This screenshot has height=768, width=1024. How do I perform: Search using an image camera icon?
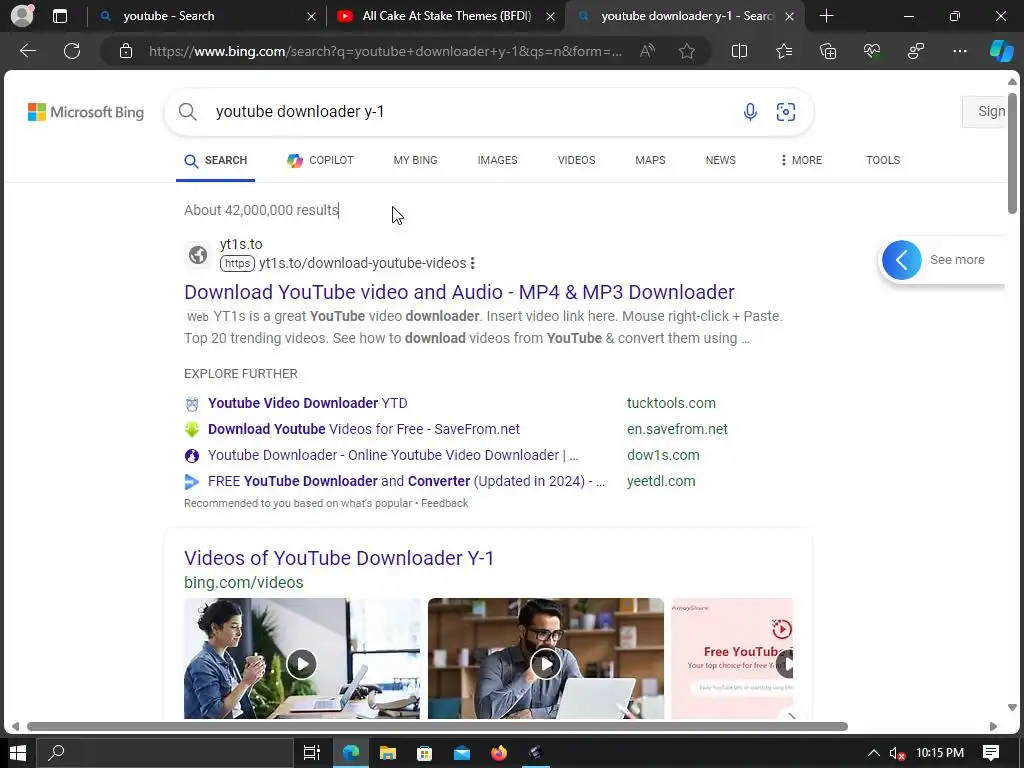786,112
